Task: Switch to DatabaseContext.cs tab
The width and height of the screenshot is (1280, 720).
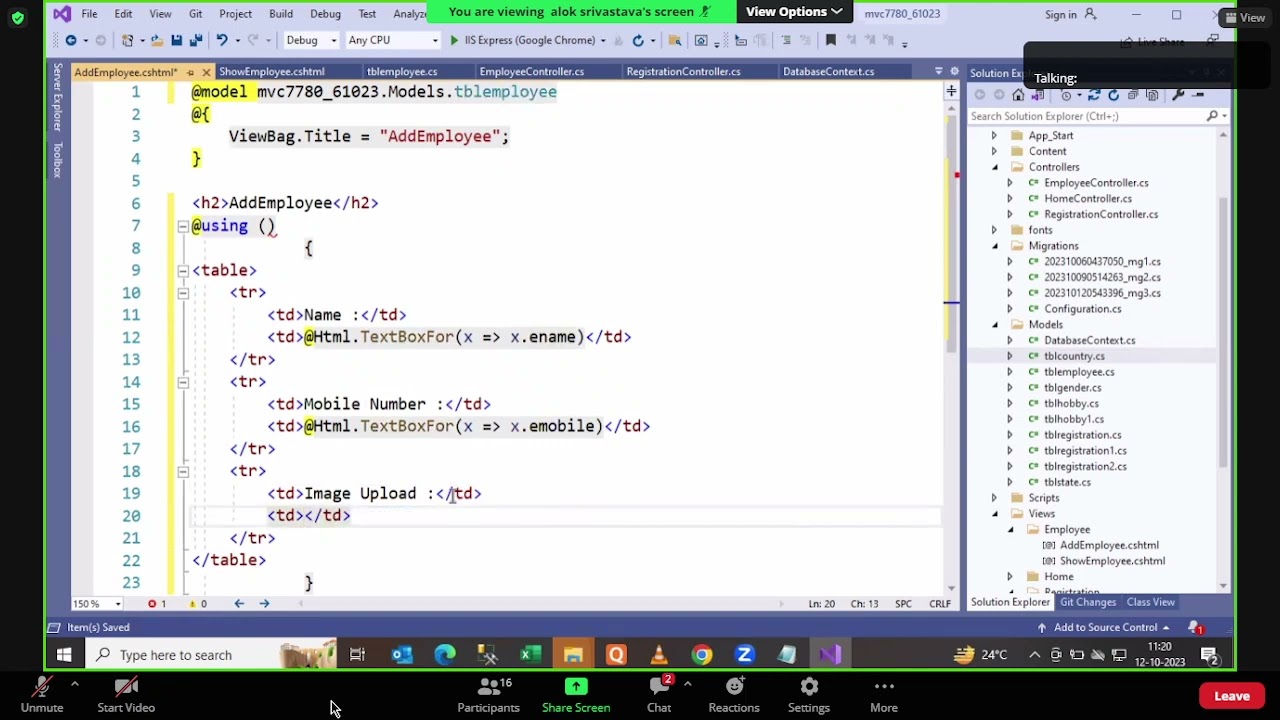Action: click(x=828, y=72)
